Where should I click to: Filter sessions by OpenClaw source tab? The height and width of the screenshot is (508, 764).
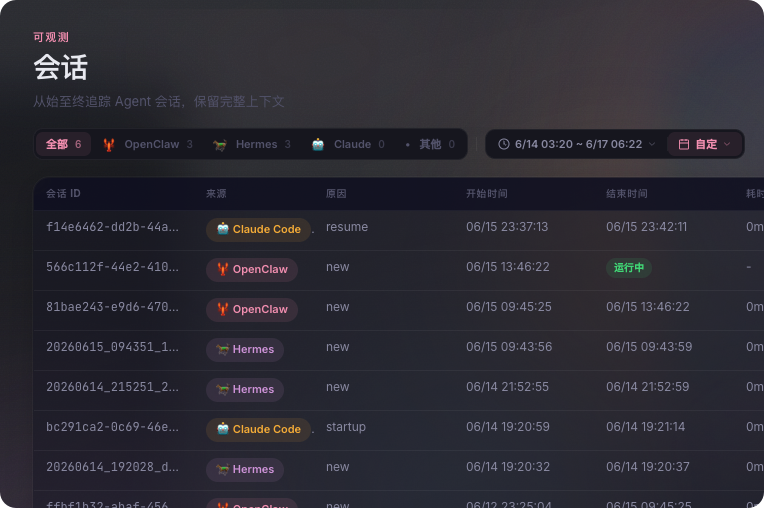tap(148, 144)
